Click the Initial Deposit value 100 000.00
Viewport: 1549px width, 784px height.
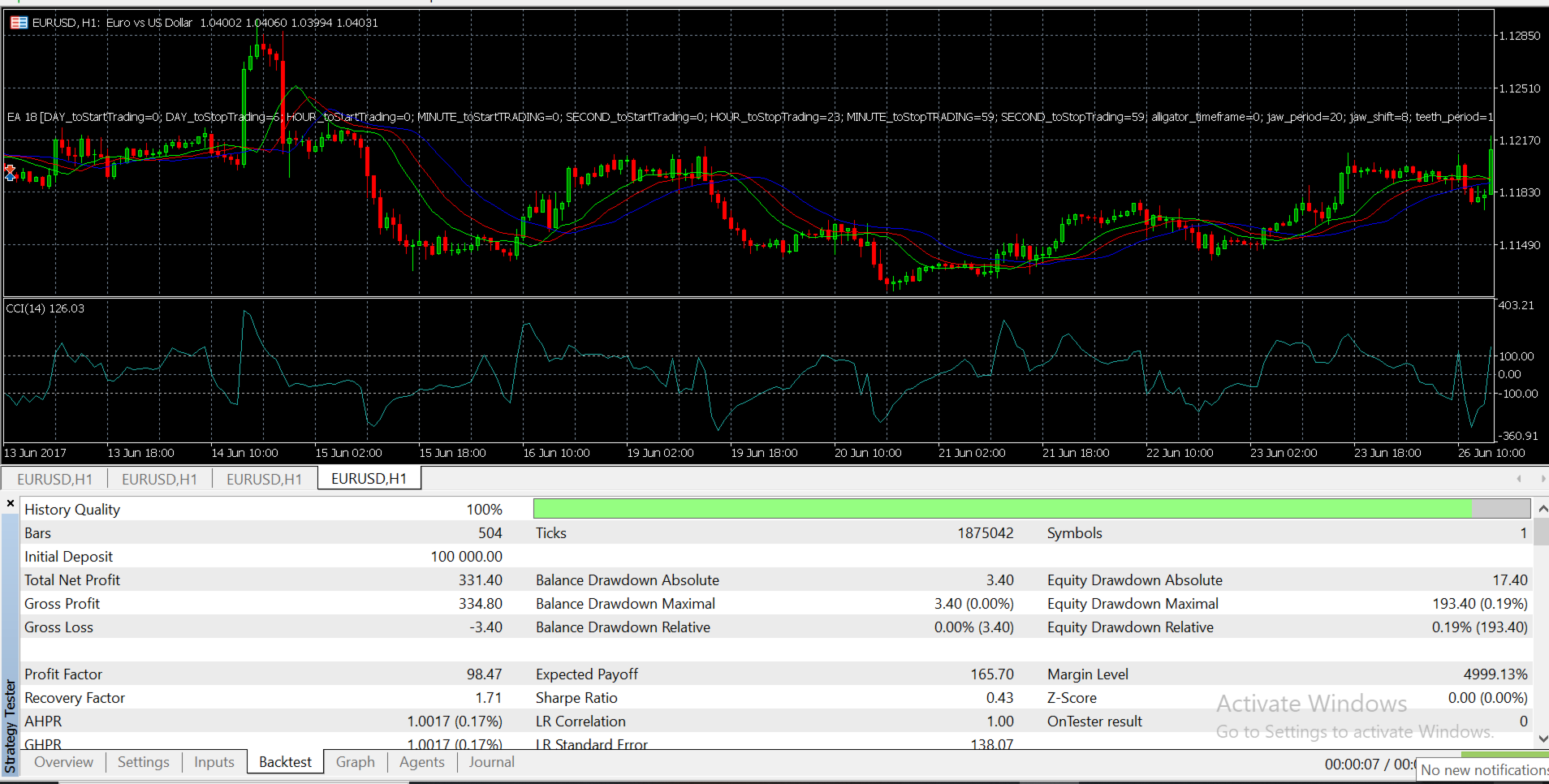click(x=467, y=557)
